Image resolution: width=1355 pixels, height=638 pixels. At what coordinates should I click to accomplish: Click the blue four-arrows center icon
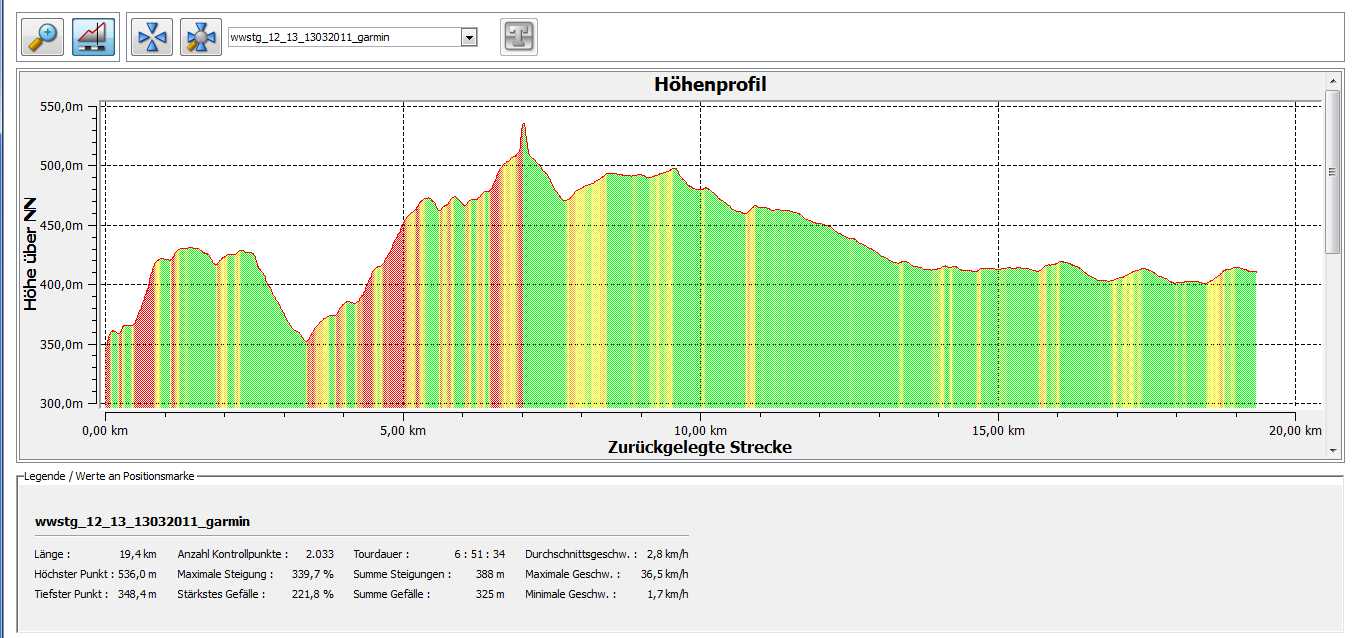(152, 37)
